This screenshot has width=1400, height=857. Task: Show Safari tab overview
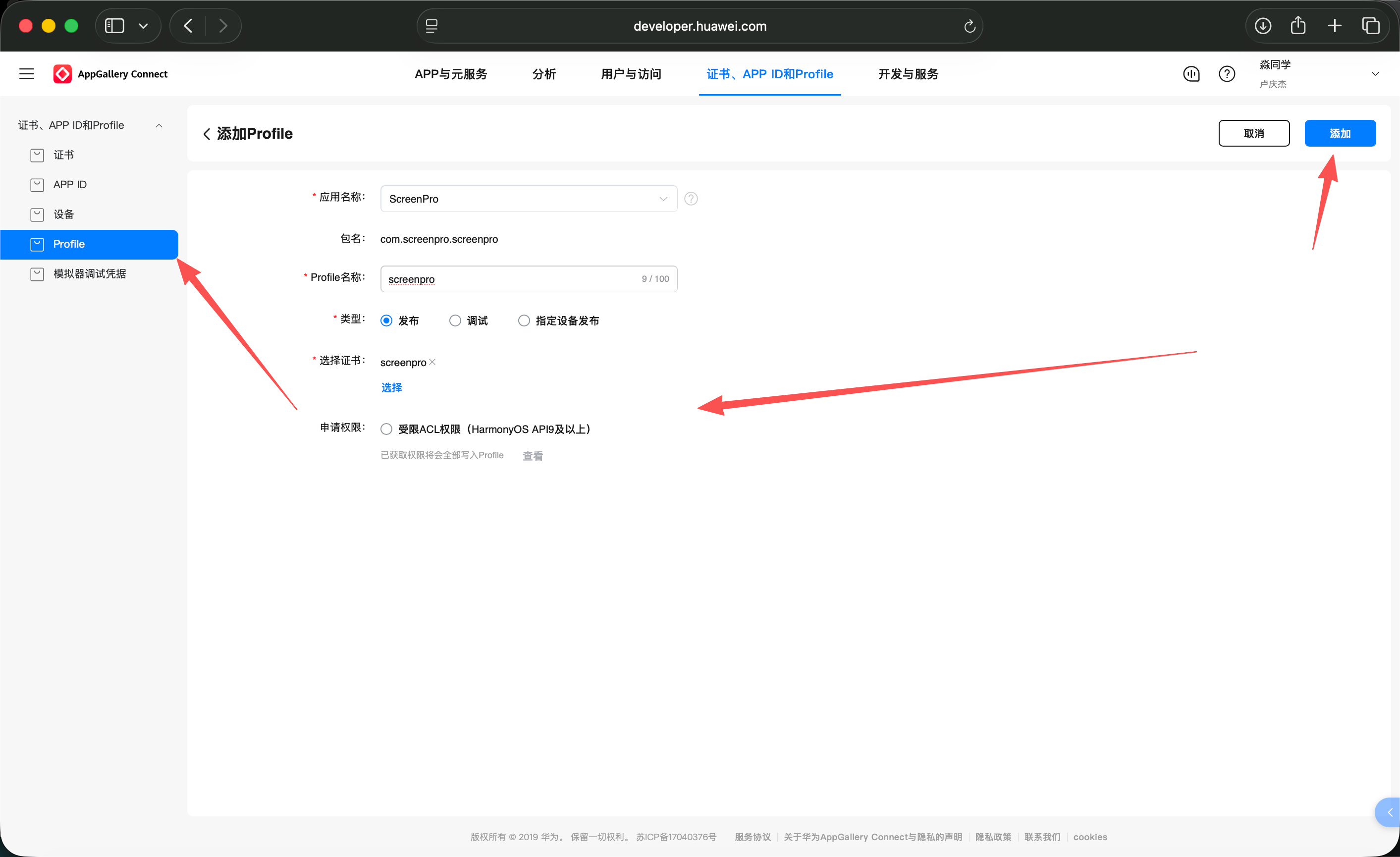(1370, 26)
